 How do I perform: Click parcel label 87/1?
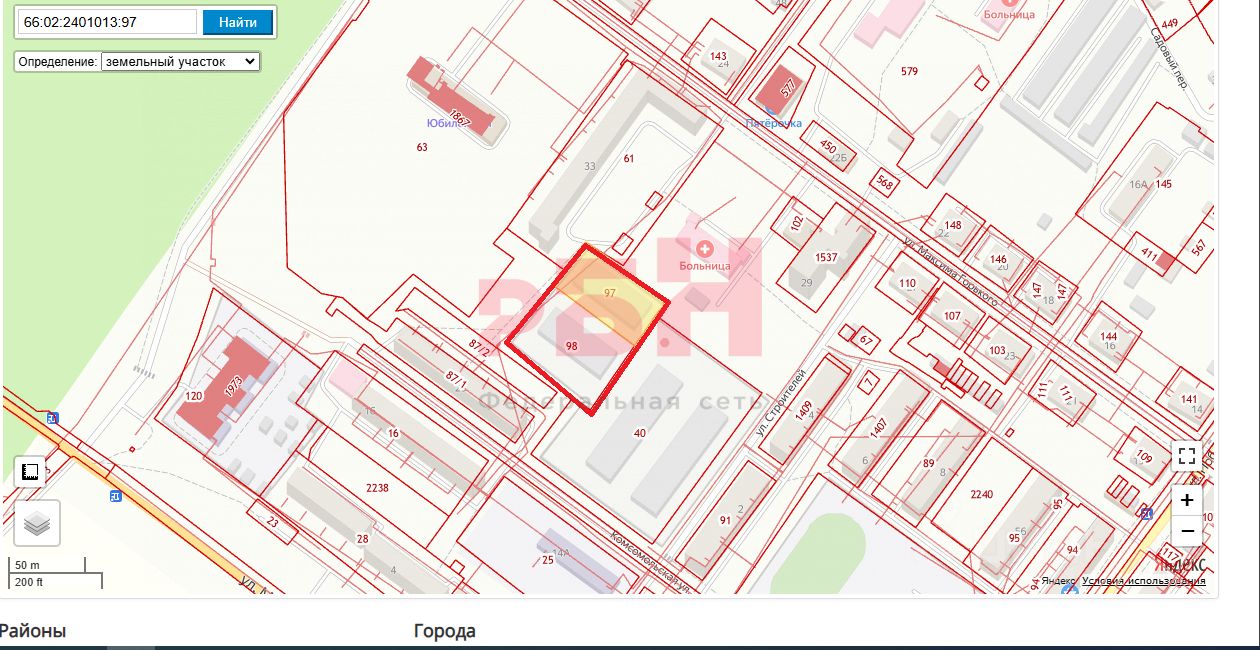(456, 380)
